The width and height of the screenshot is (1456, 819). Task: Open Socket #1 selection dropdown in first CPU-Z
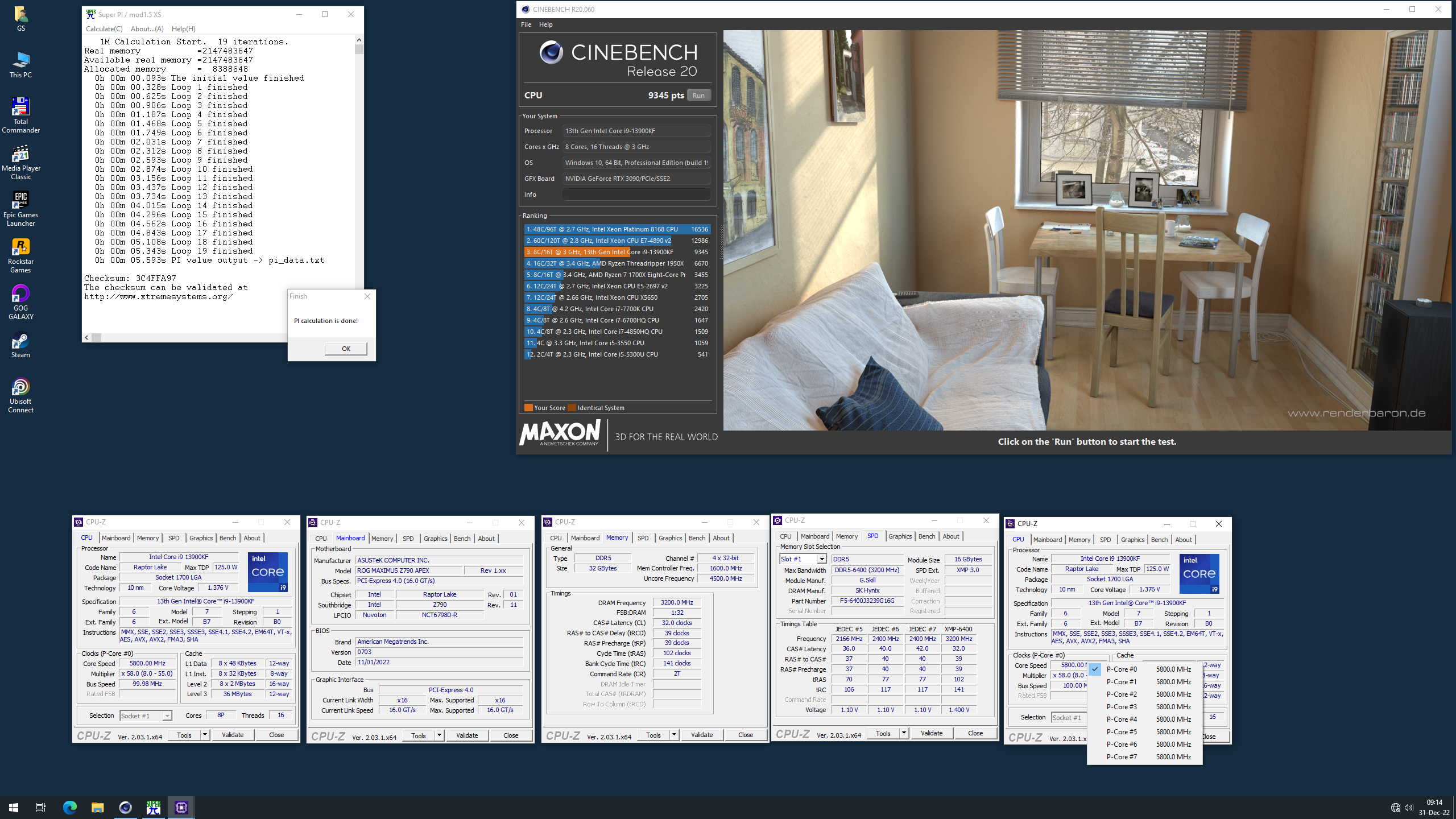pyautogui.click(x=146, y=715)
